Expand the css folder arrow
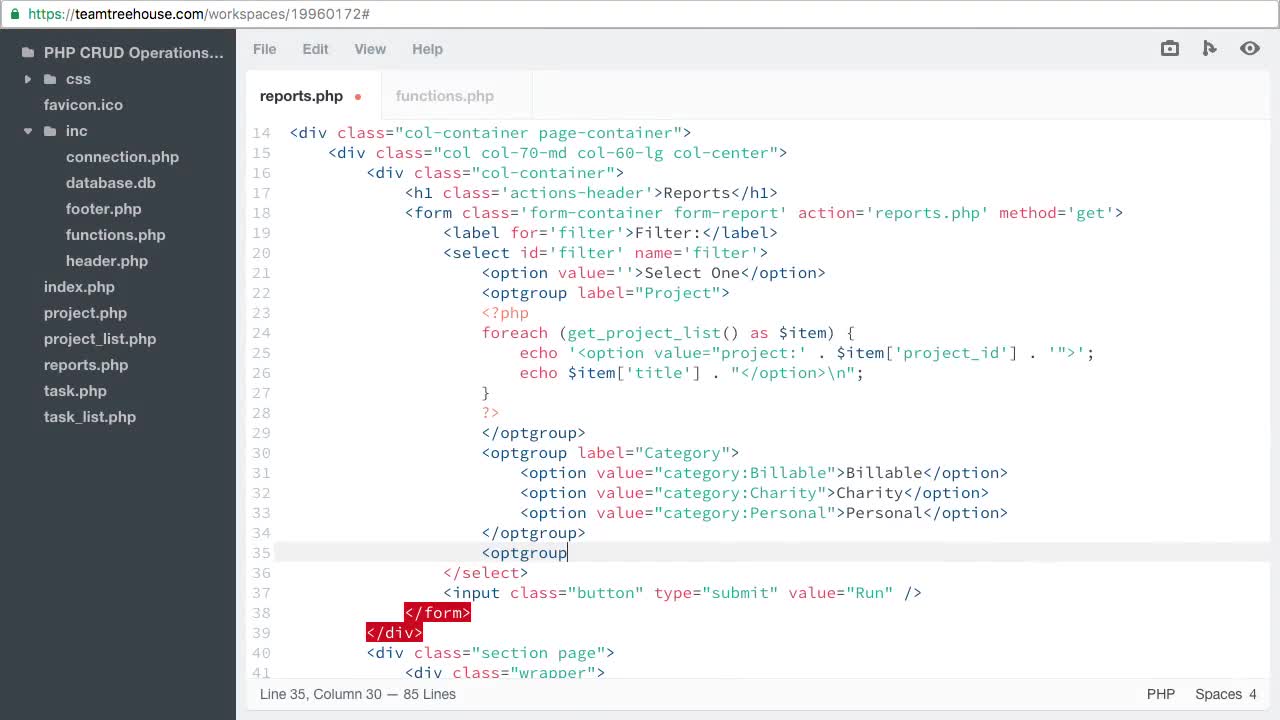 pyautogui.click(x=28, y=79)
